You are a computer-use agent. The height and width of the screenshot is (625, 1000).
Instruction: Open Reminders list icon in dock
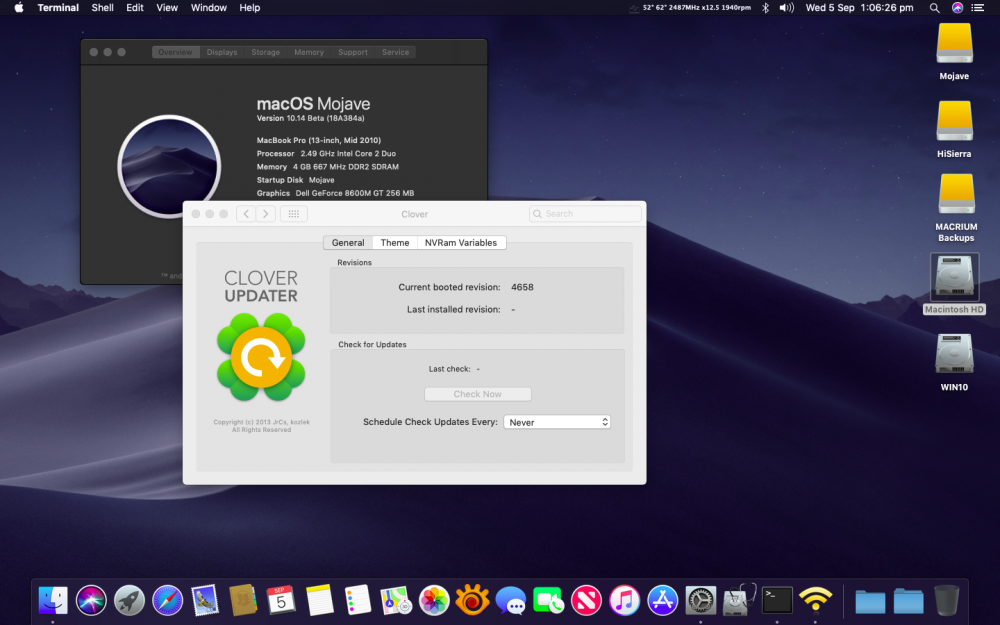click(x=357, y=600)
